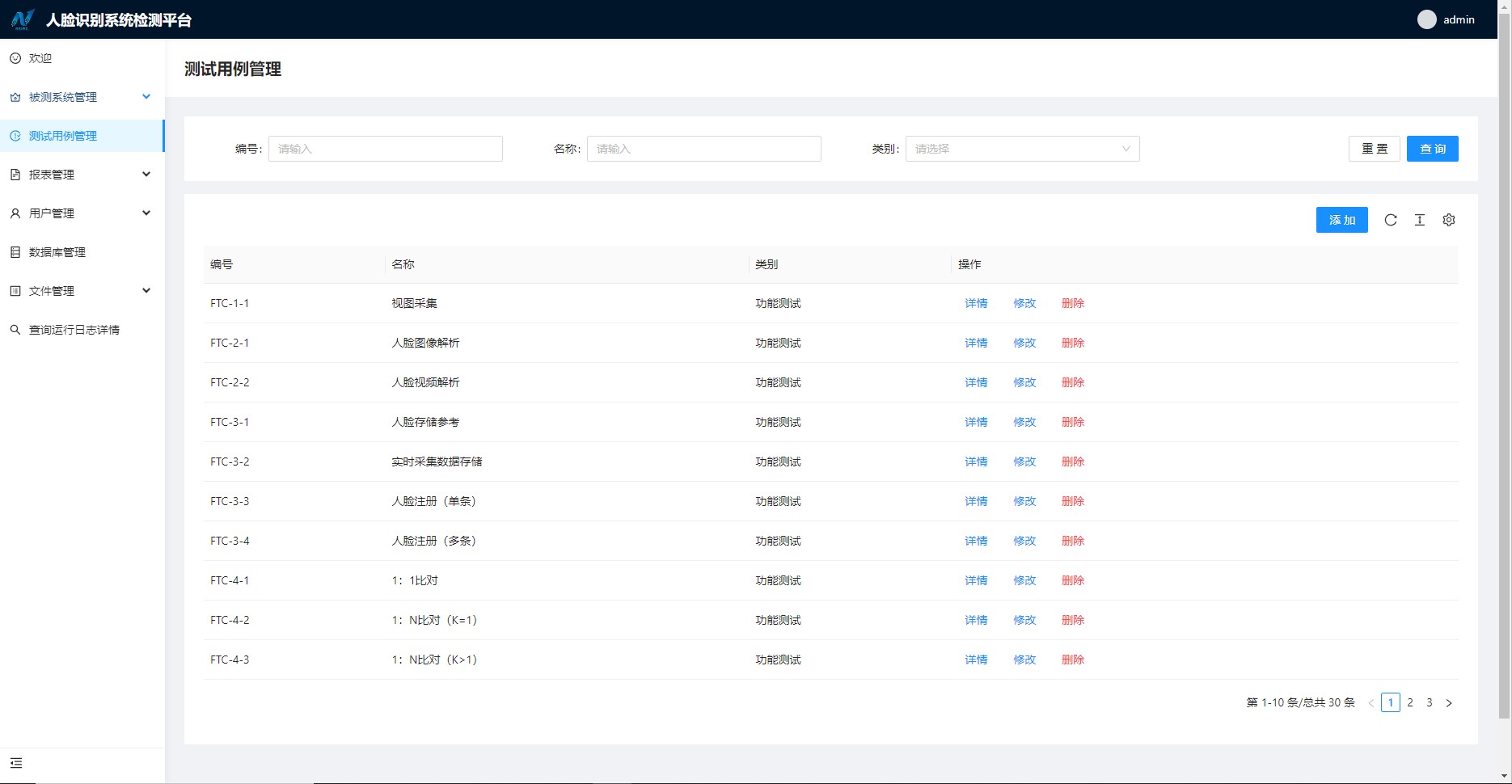The width and height of the screenshot is (1512, 784).
Task: Open 查询运行日志详情 menu item
Action: [74, 330]
